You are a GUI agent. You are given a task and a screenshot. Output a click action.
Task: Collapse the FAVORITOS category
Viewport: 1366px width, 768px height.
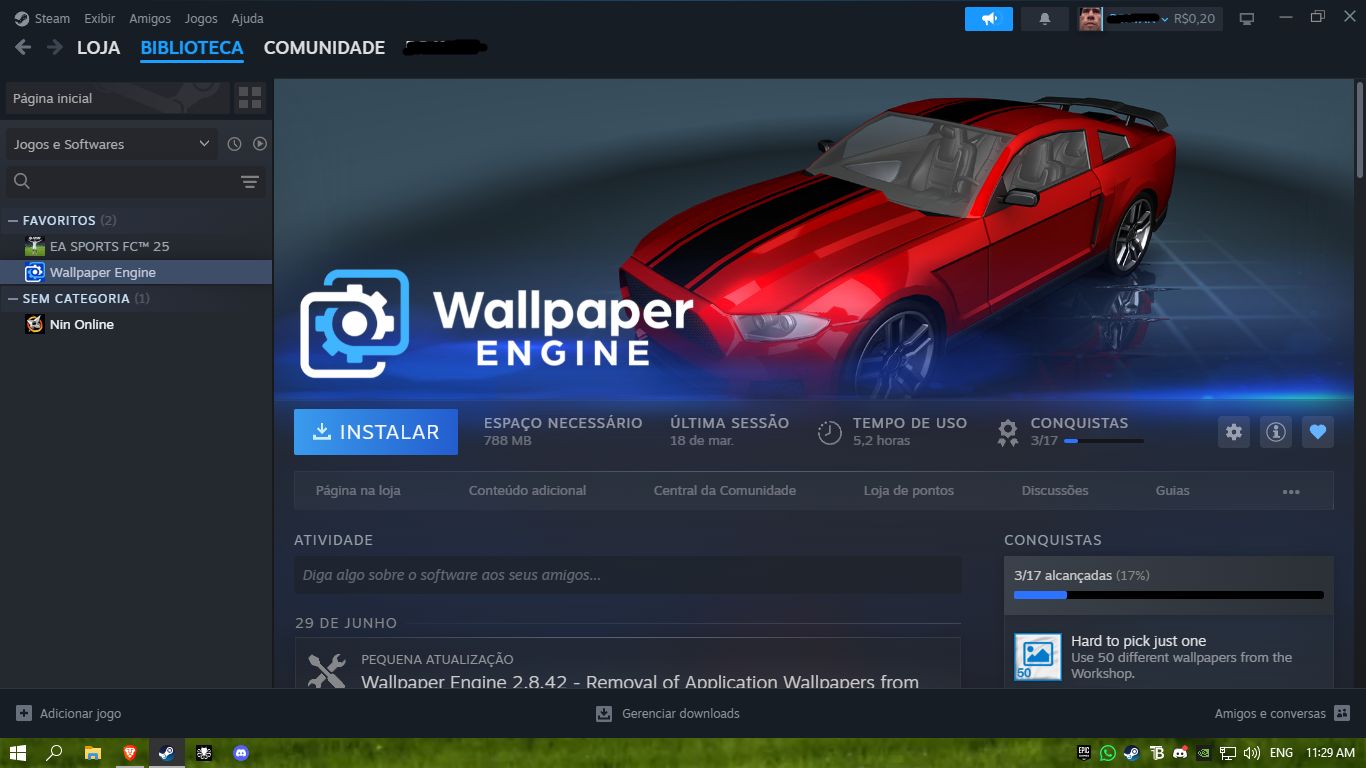coord(13,220)
